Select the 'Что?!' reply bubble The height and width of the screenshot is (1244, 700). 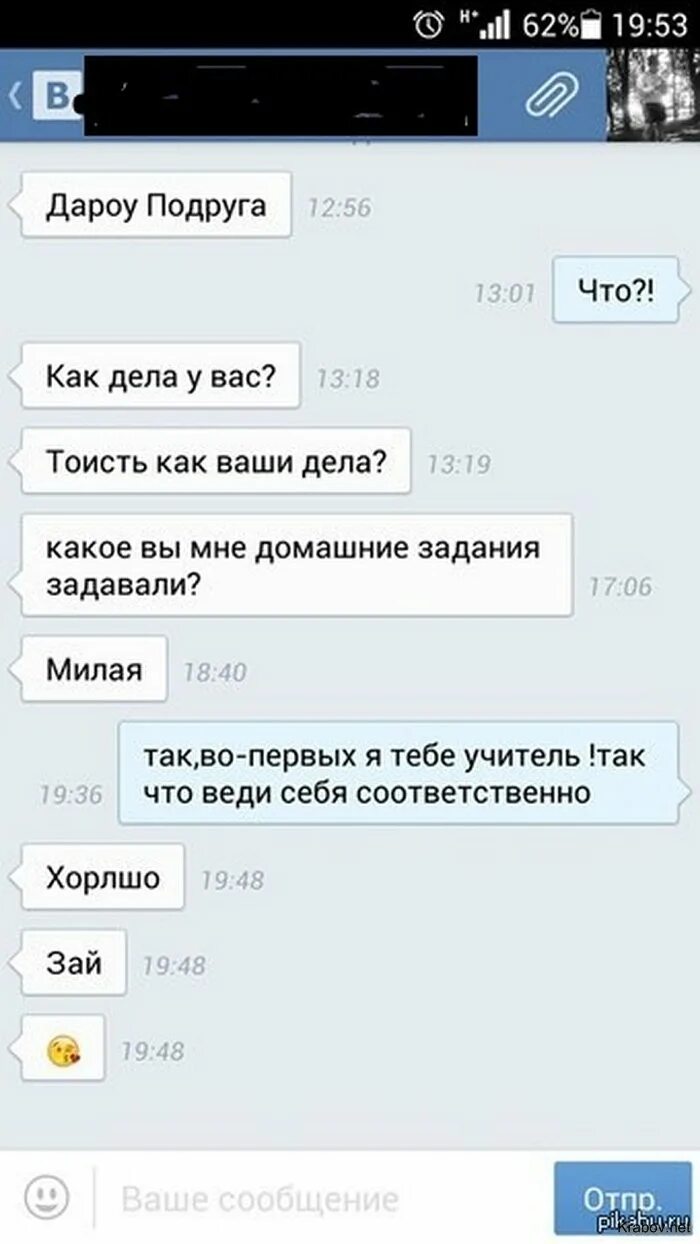coord(617,290)
